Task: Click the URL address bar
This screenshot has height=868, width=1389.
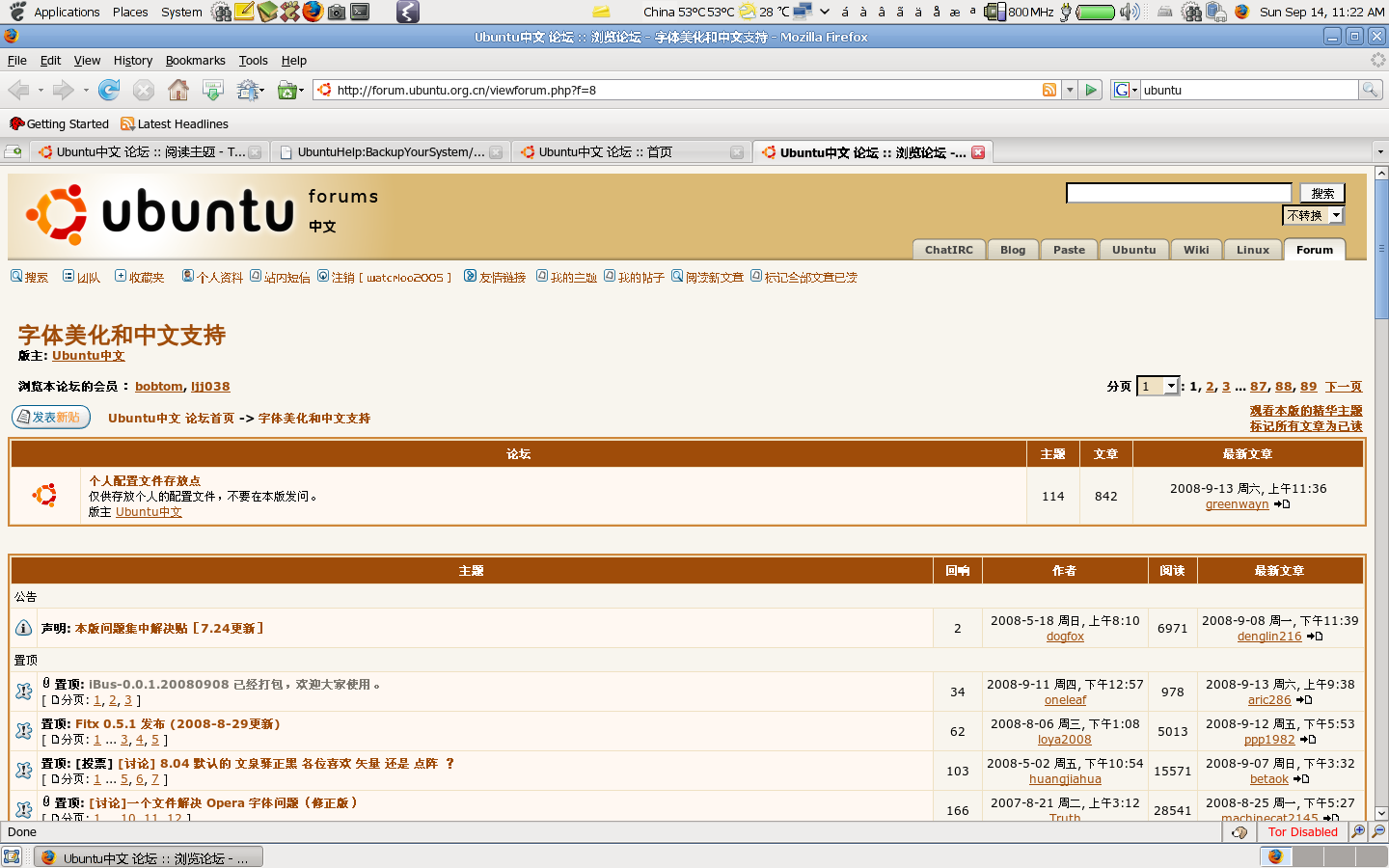Action: point(685,90)
